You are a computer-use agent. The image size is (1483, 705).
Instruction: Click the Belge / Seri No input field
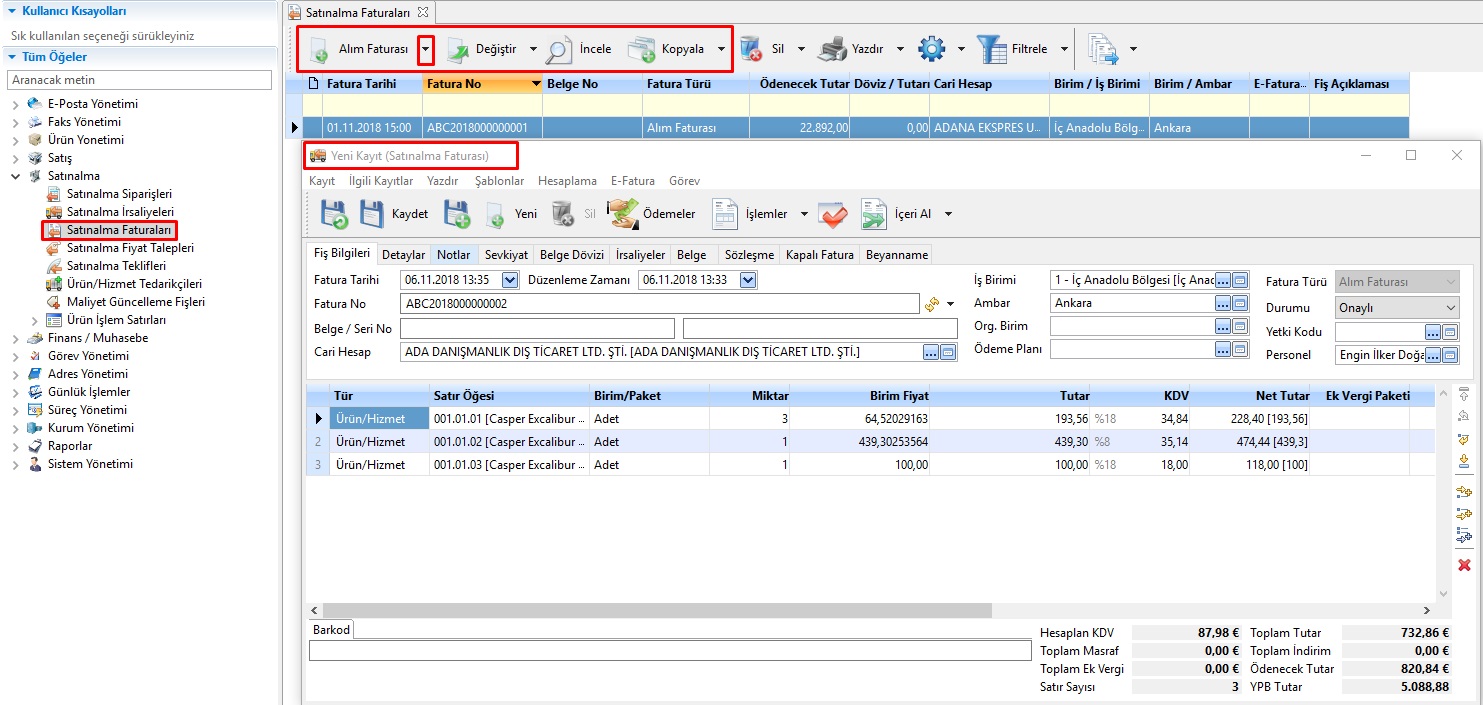(x=537, y=329)
